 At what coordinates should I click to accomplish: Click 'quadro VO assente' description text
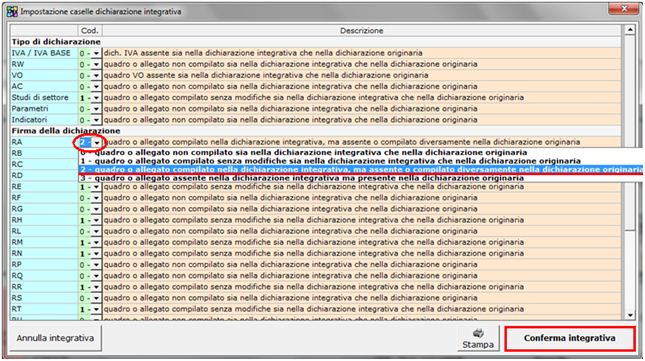pyautogui.click(x=266, y=75)
